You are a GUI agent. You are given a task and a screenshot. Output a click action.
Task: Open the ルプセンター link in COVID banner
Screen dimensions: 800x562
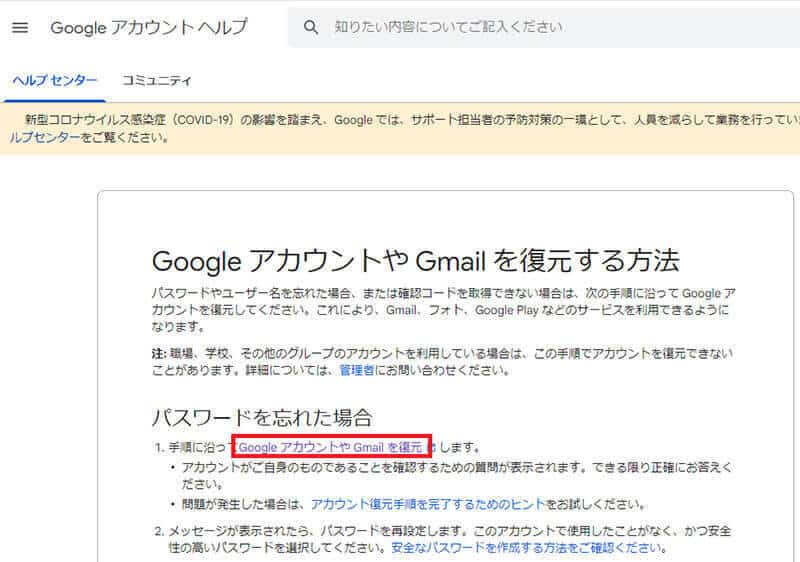click(x=45, y=137)
